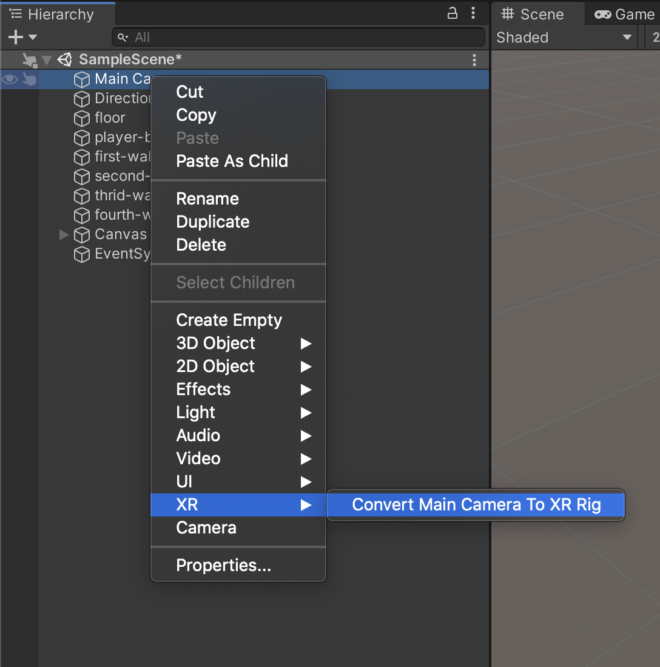Select the floor object cube icon
The width and height of the screenshot is (660, 667).
[x=82, y=118]
